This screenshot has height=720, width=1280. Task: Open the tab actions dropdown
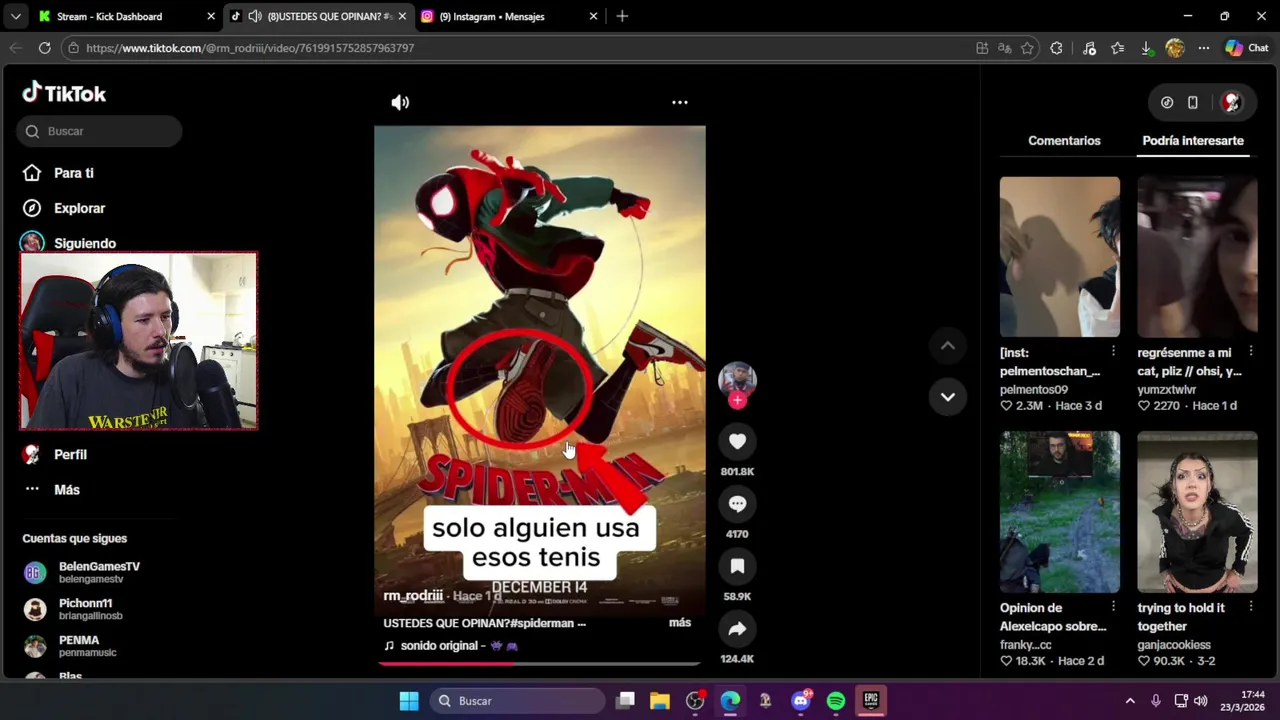click(15, 16)
